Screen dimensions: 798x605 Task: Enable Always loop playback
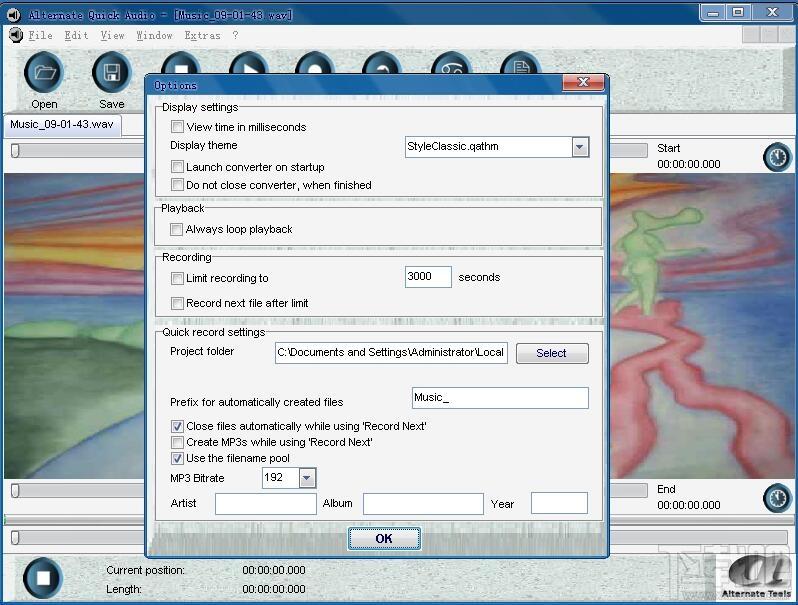tap(177, 229)
